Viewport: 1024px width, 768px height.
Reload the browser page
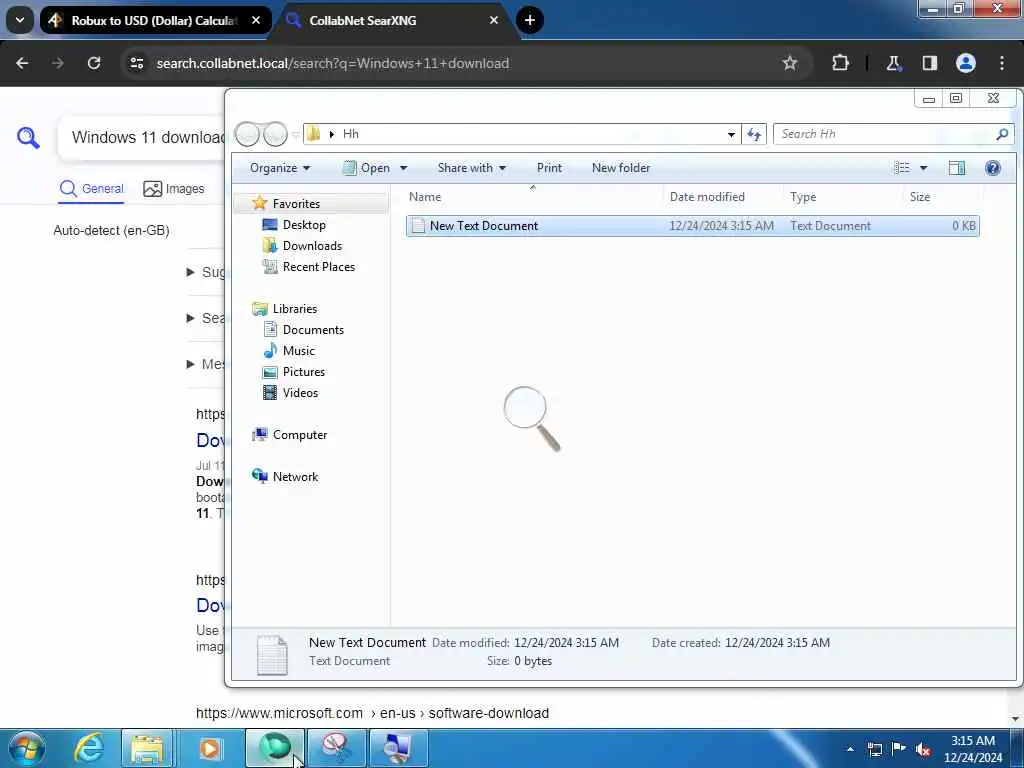[x=94, y=63]
